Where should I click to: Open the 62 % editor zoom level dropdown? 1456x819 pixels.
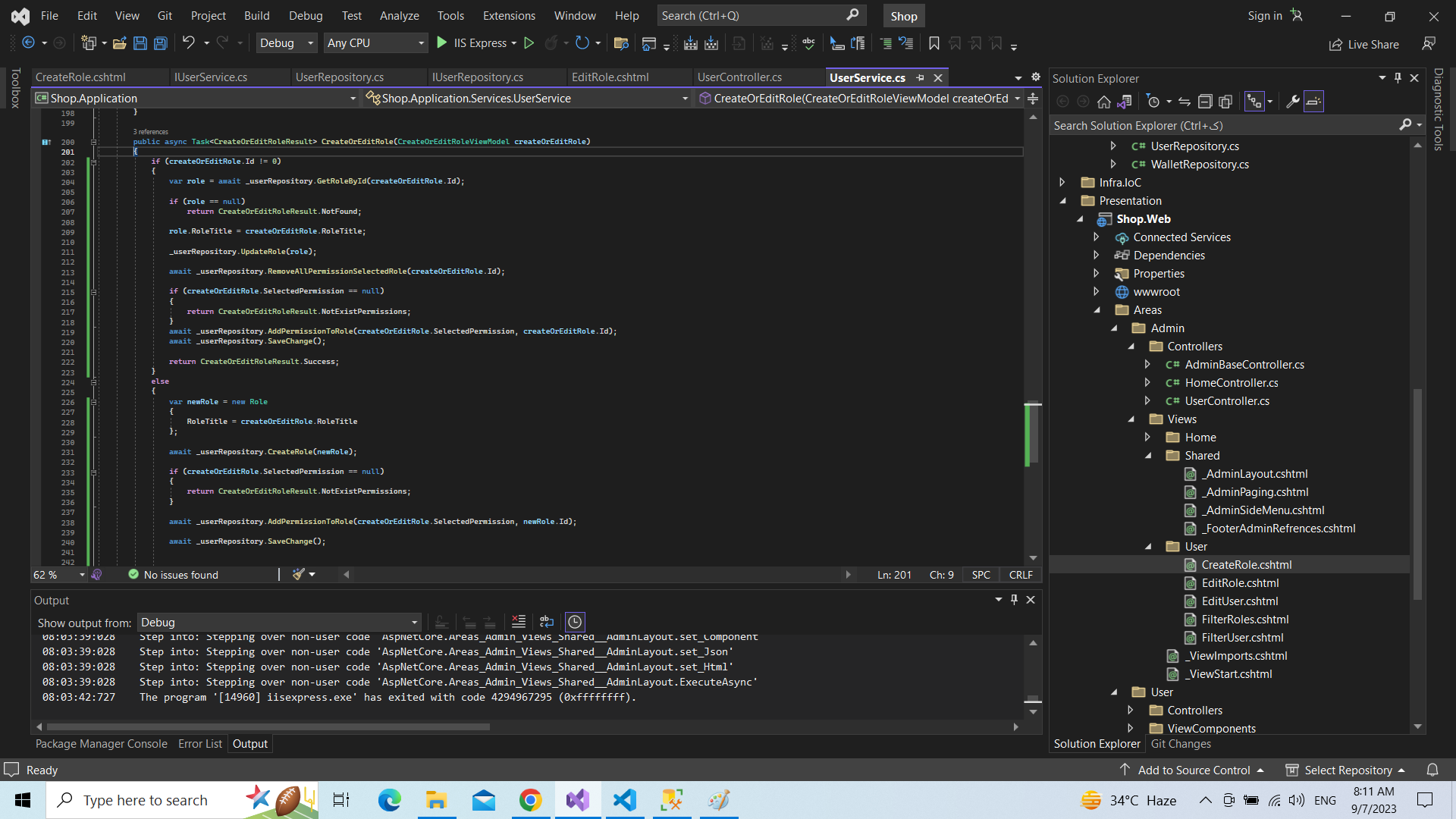click(x=81, y=575)
